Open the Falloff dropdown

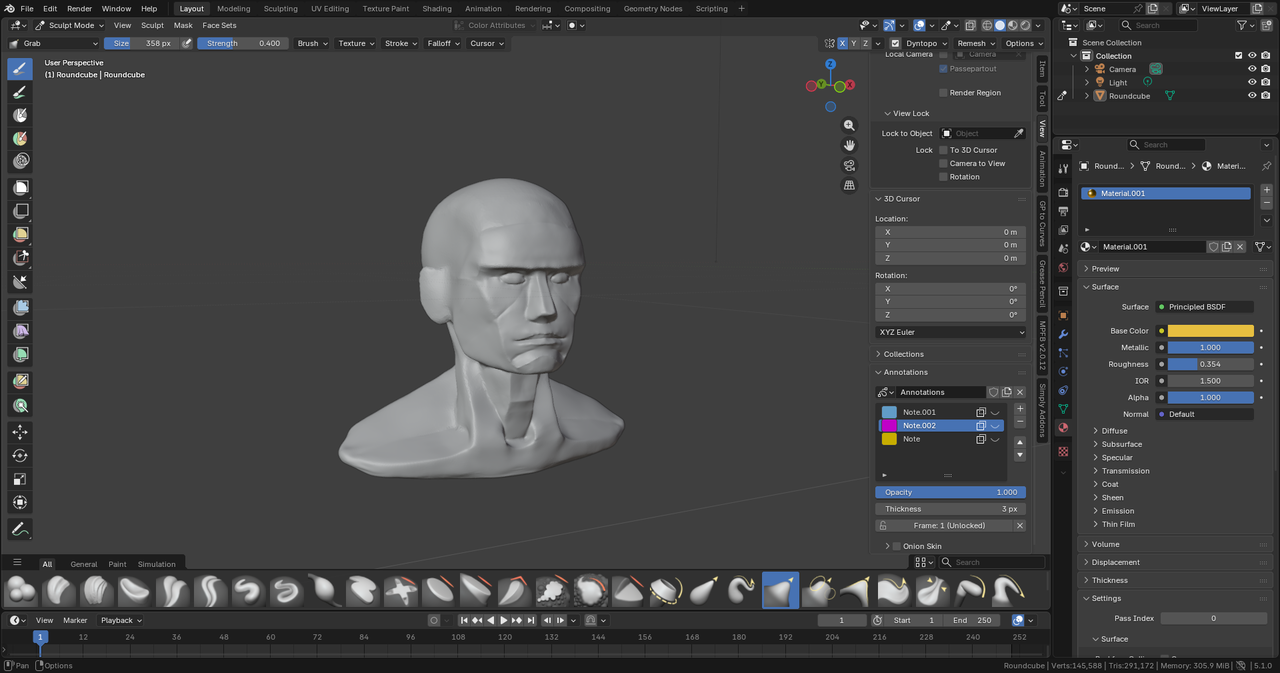point(443,43)
